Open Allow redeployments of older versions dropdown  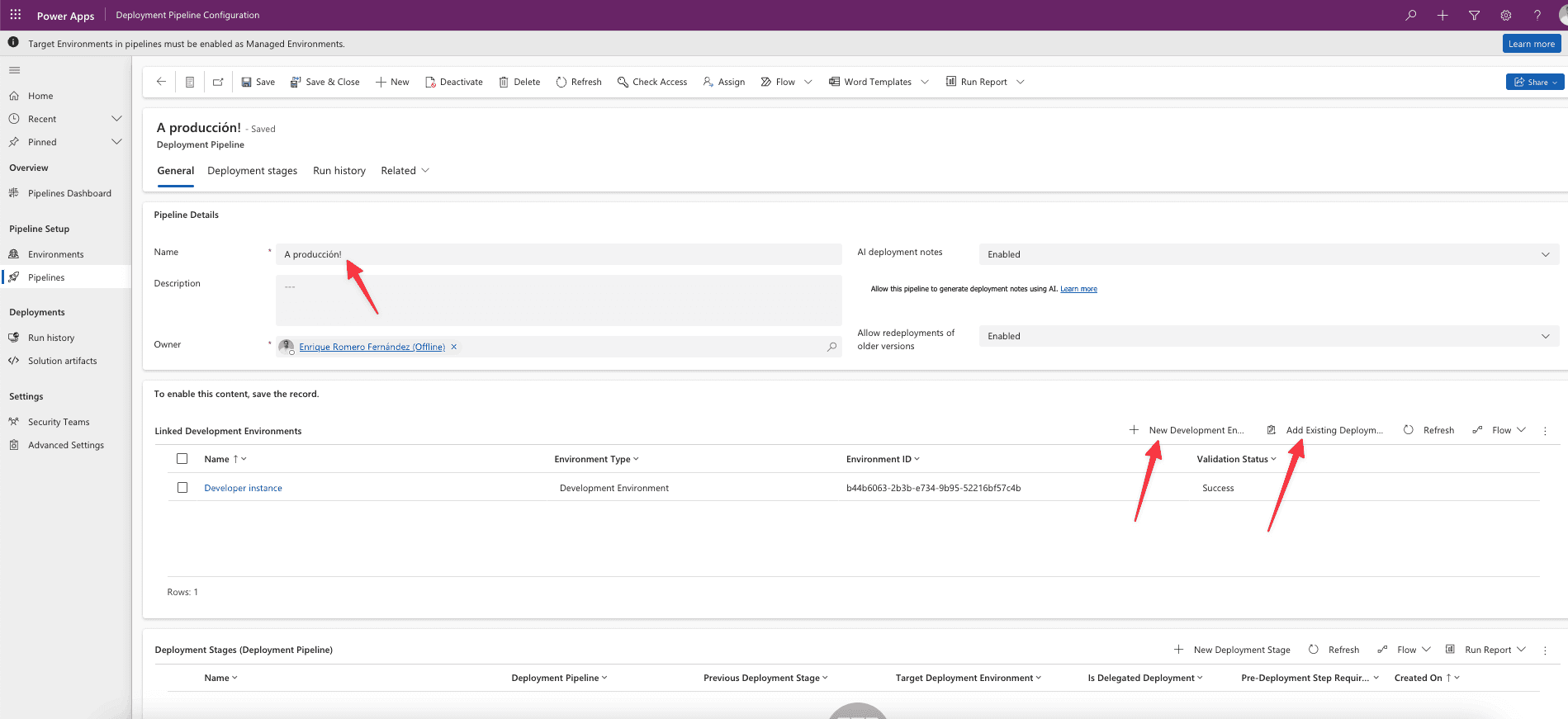point(1269,336)
